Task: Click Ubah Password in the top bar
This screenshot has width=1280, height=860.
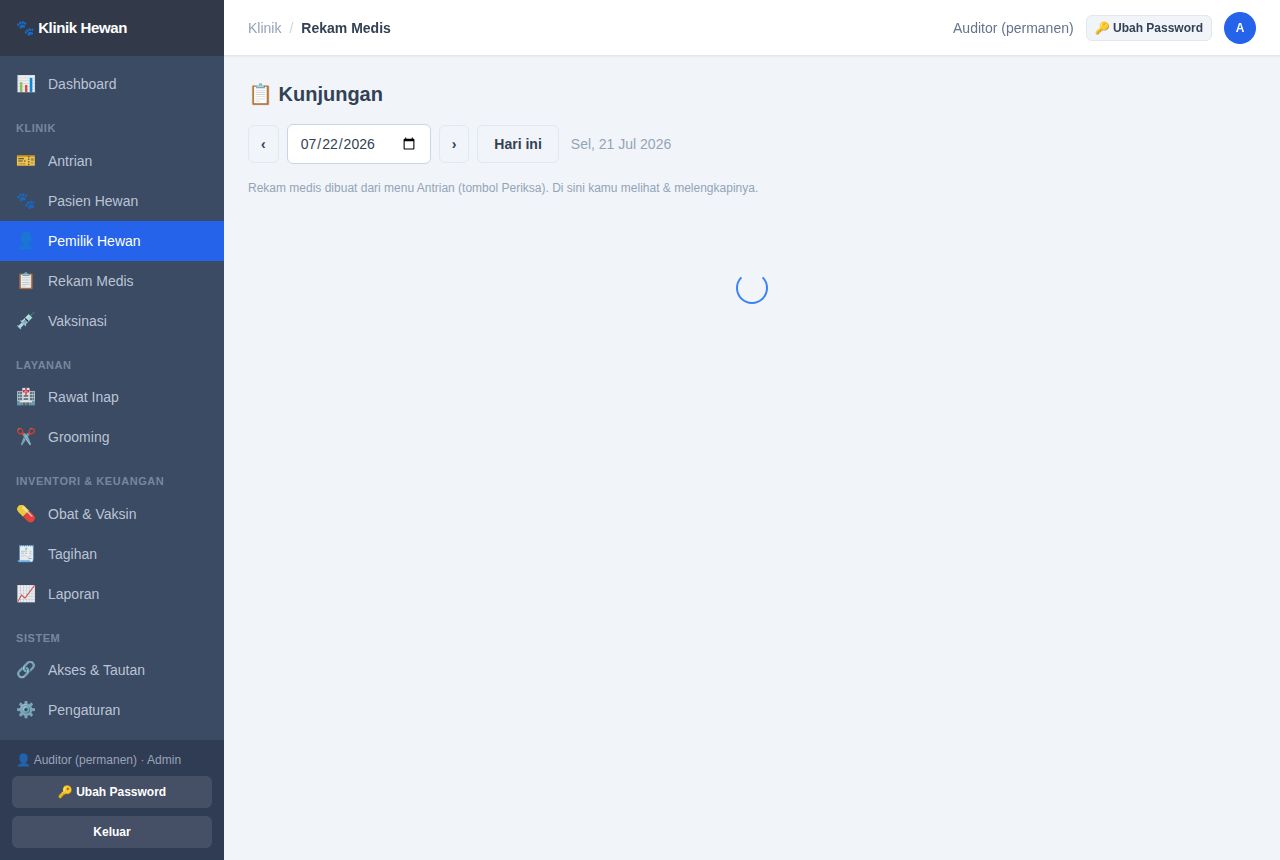Action: [x=1149, y=28]
